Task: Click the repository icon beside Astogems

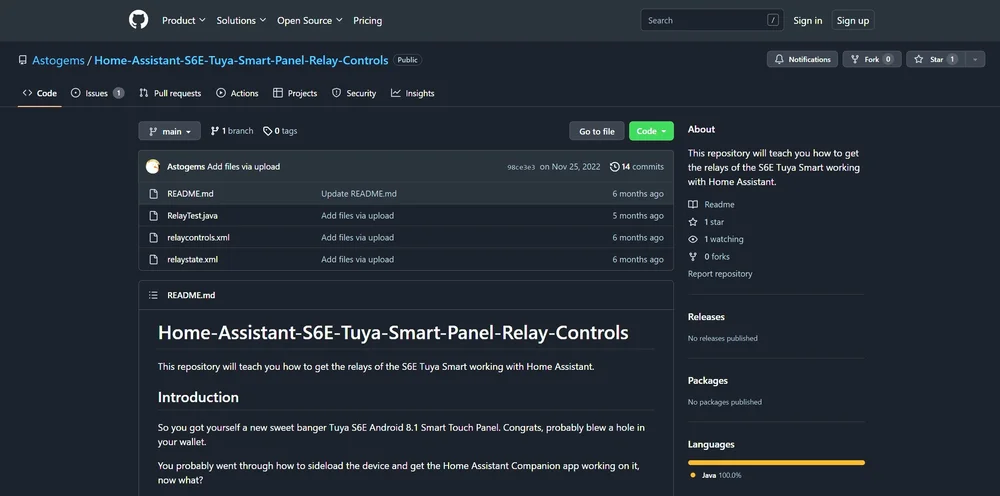Action: tap(23, 60)
